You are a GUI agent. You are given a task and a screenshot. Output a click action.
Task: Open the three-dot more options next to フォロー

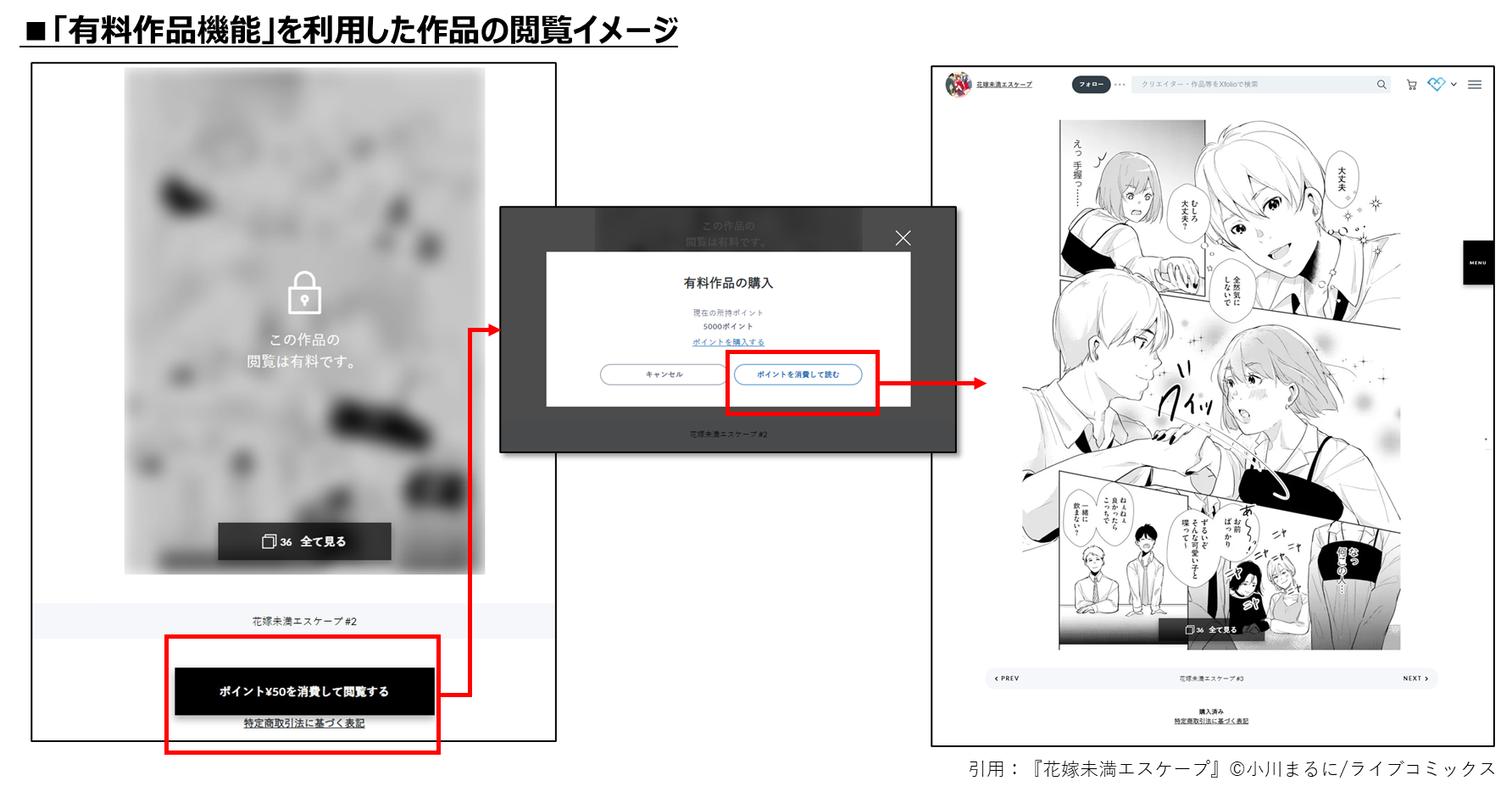[x=1120, y=85]
